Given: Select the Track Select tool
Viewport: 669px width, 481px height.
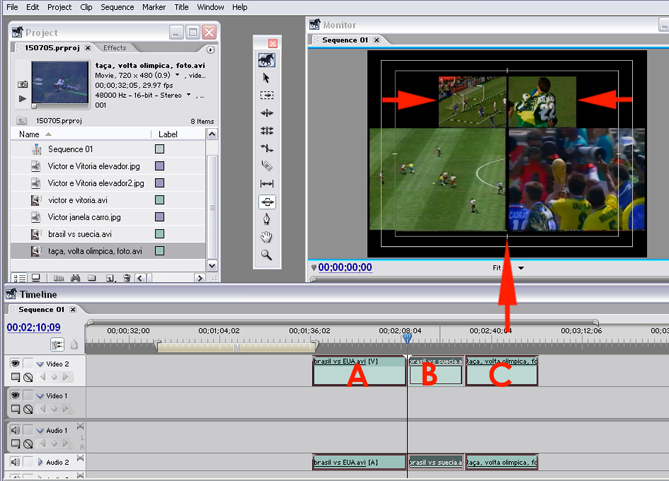Looking at the screenshot, I should [x=266, y=95].
